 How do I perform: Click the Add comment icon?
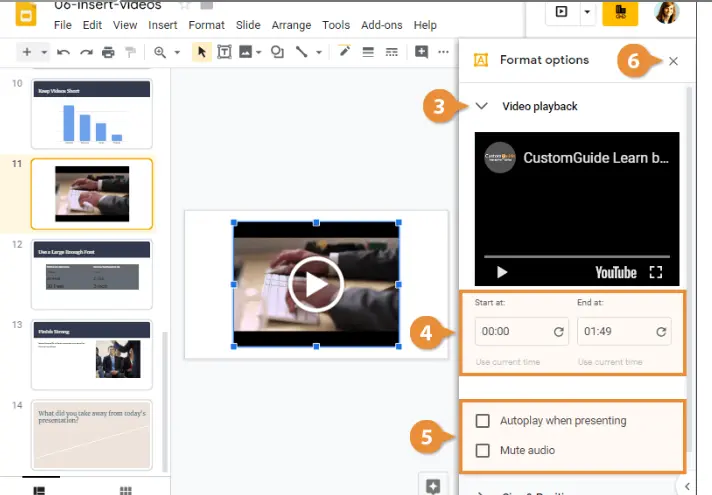tap(421, 52)
